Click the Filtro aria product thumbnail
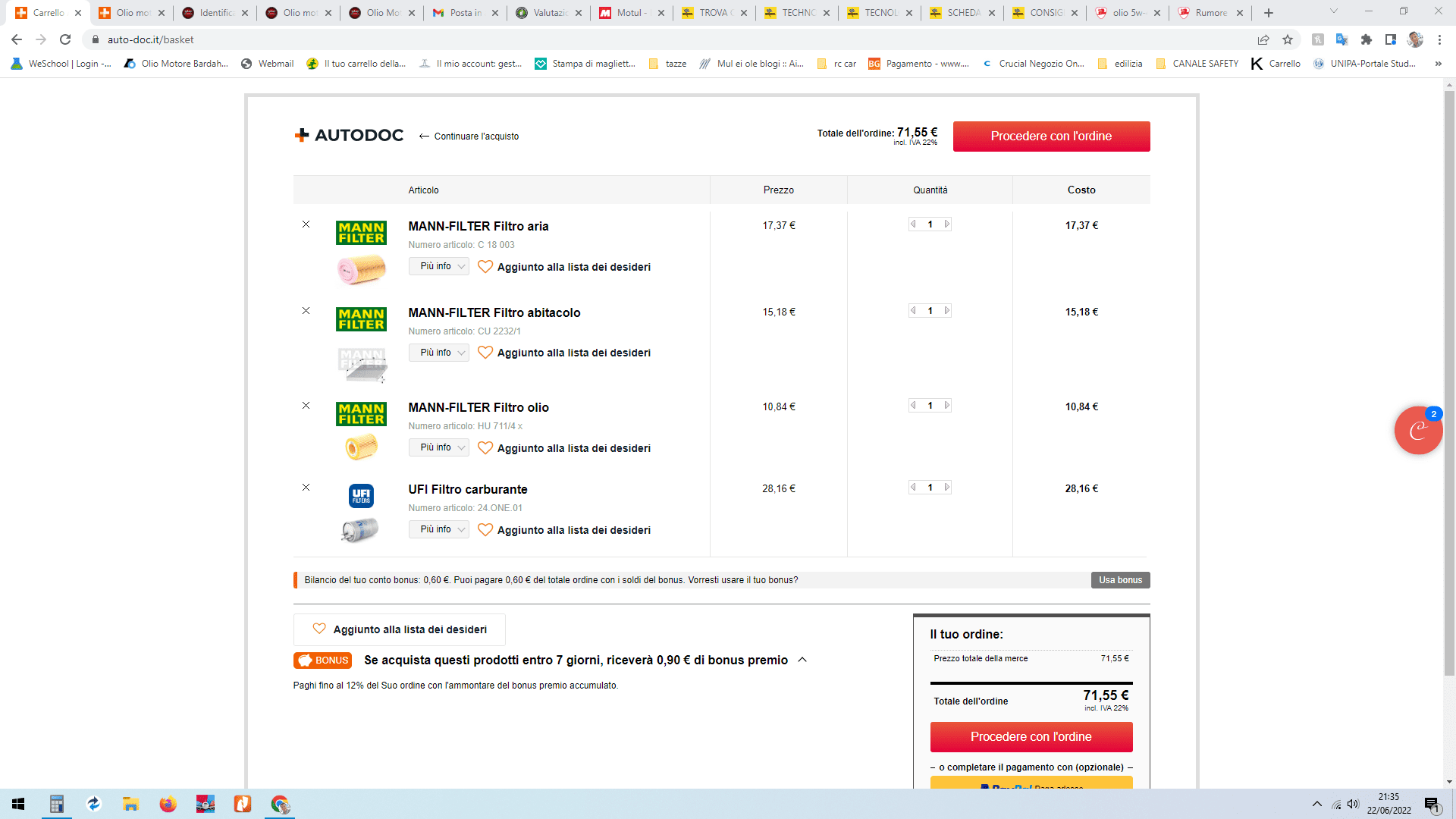 point(362,269)
